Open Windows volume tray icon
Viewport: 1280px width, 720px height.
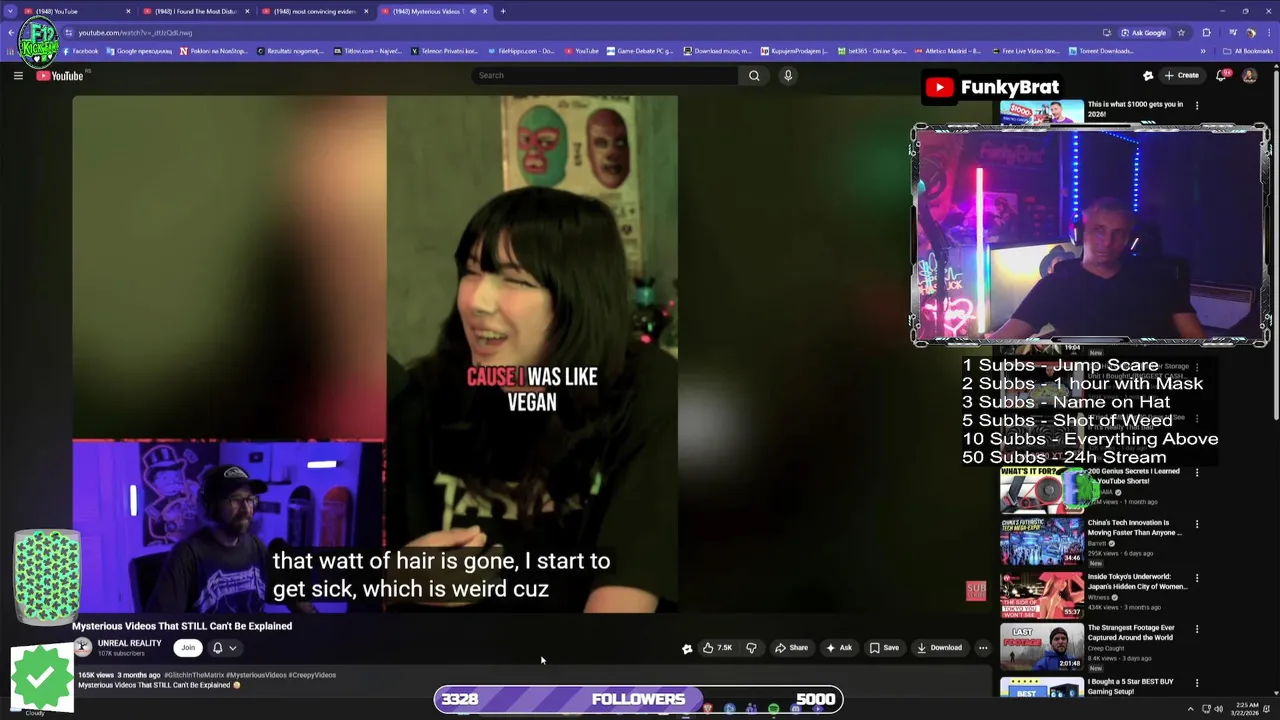1219,709
